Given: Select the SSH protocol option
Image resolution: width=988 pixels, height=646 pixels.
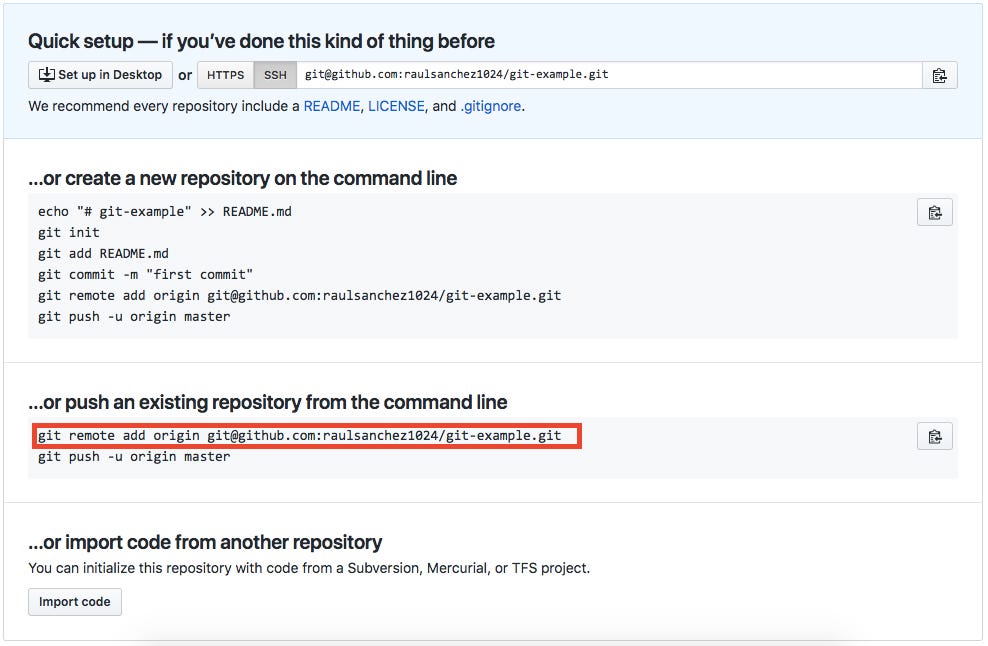Looking at the screenshot, I should pyautogui.click(x=274, y=74).
